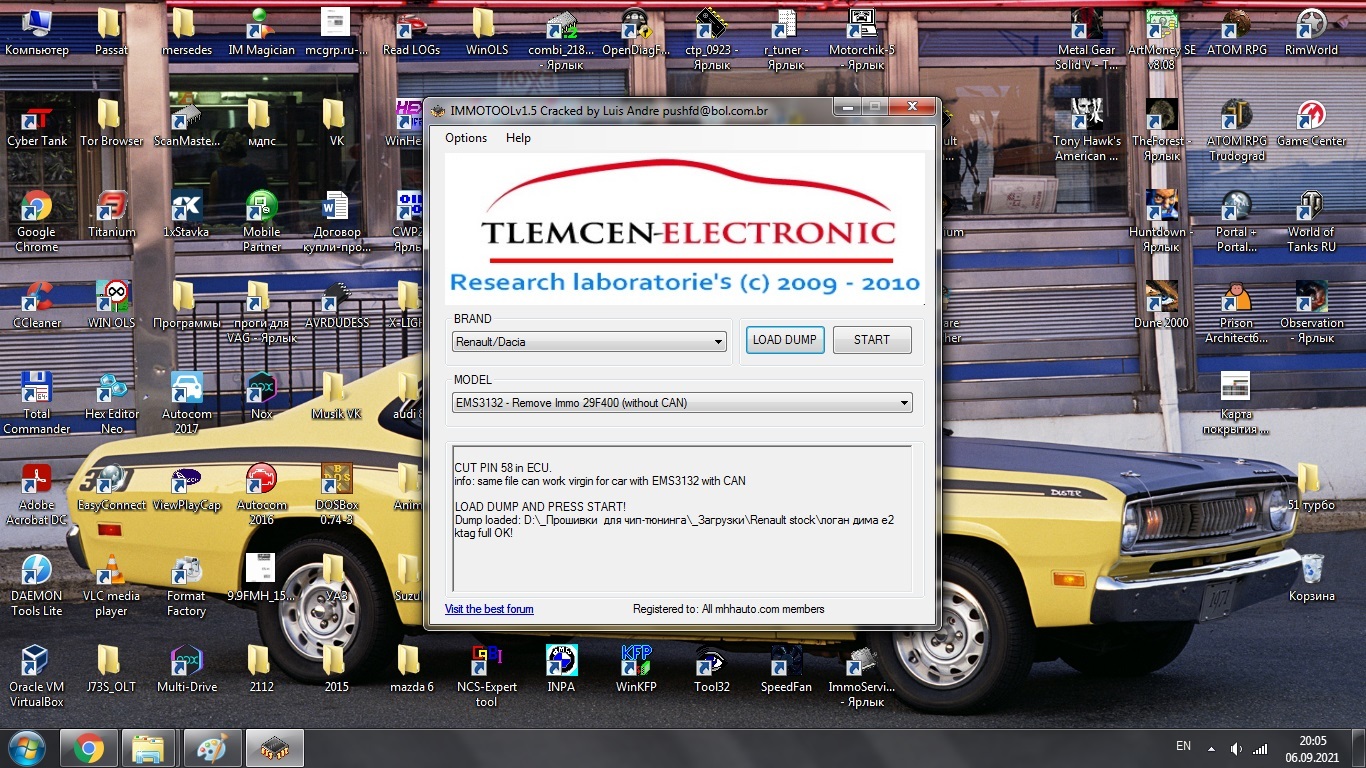Select the Tool32 desktop icon
Screen dimensions: 1366x768
[x=712, y=670]
